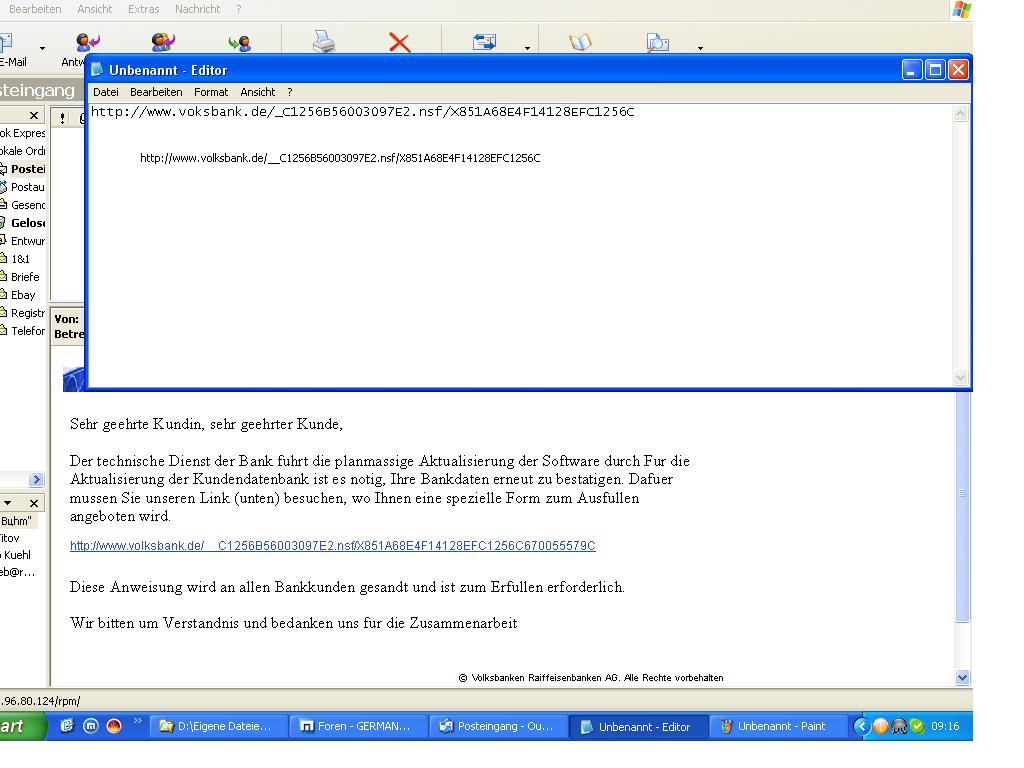The width and height of the screenshot is (1024, 768).
Task: Open the Send/Receive dropdown arrow
Action: point(526,48)
